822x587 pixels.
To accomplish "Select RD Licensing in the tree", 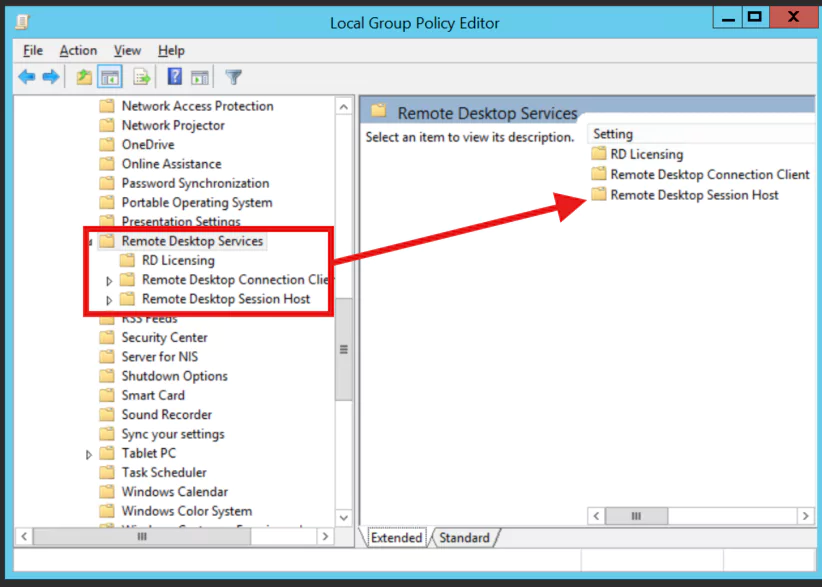I will 178,260.
